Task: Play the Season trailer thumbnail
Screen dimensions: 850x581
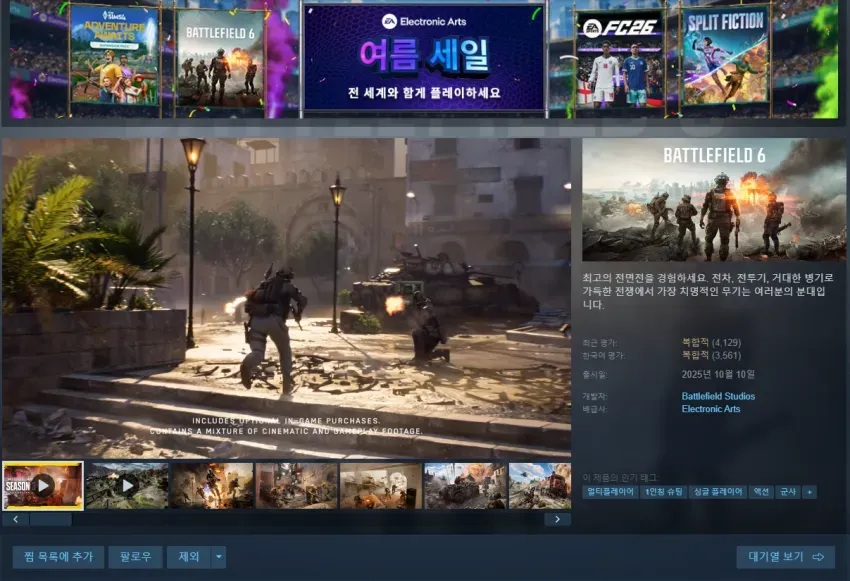Action: pyautogui.click(x=43, y=486)
